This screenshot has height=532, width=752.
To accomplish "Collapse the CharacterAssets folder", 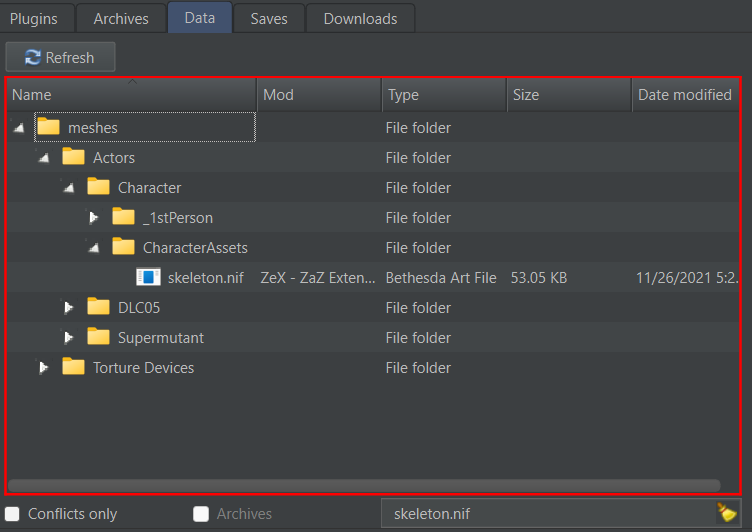I will pyautogui.click(x=94, y=248).
